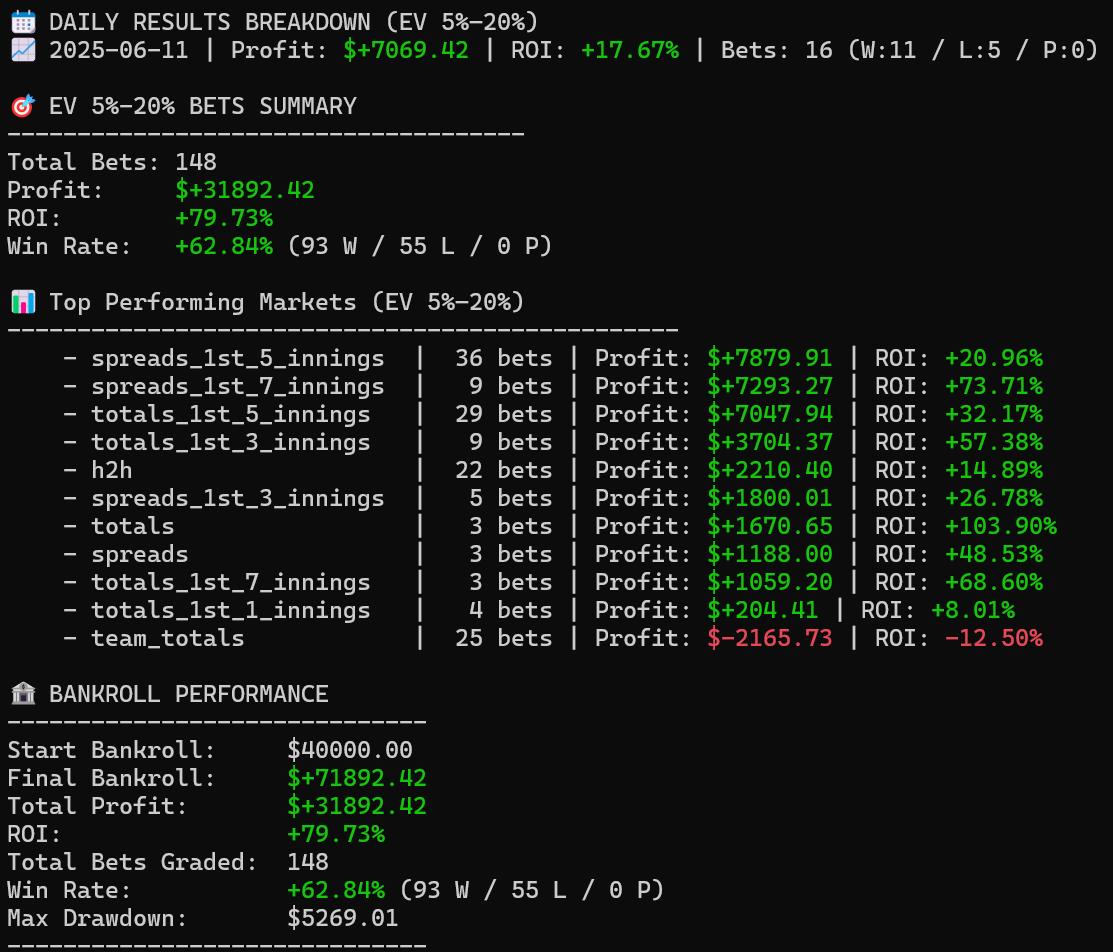Select daily ROI value +17.67%
This screenshot has height=952, width=1113.
click(x=630, y=50)
